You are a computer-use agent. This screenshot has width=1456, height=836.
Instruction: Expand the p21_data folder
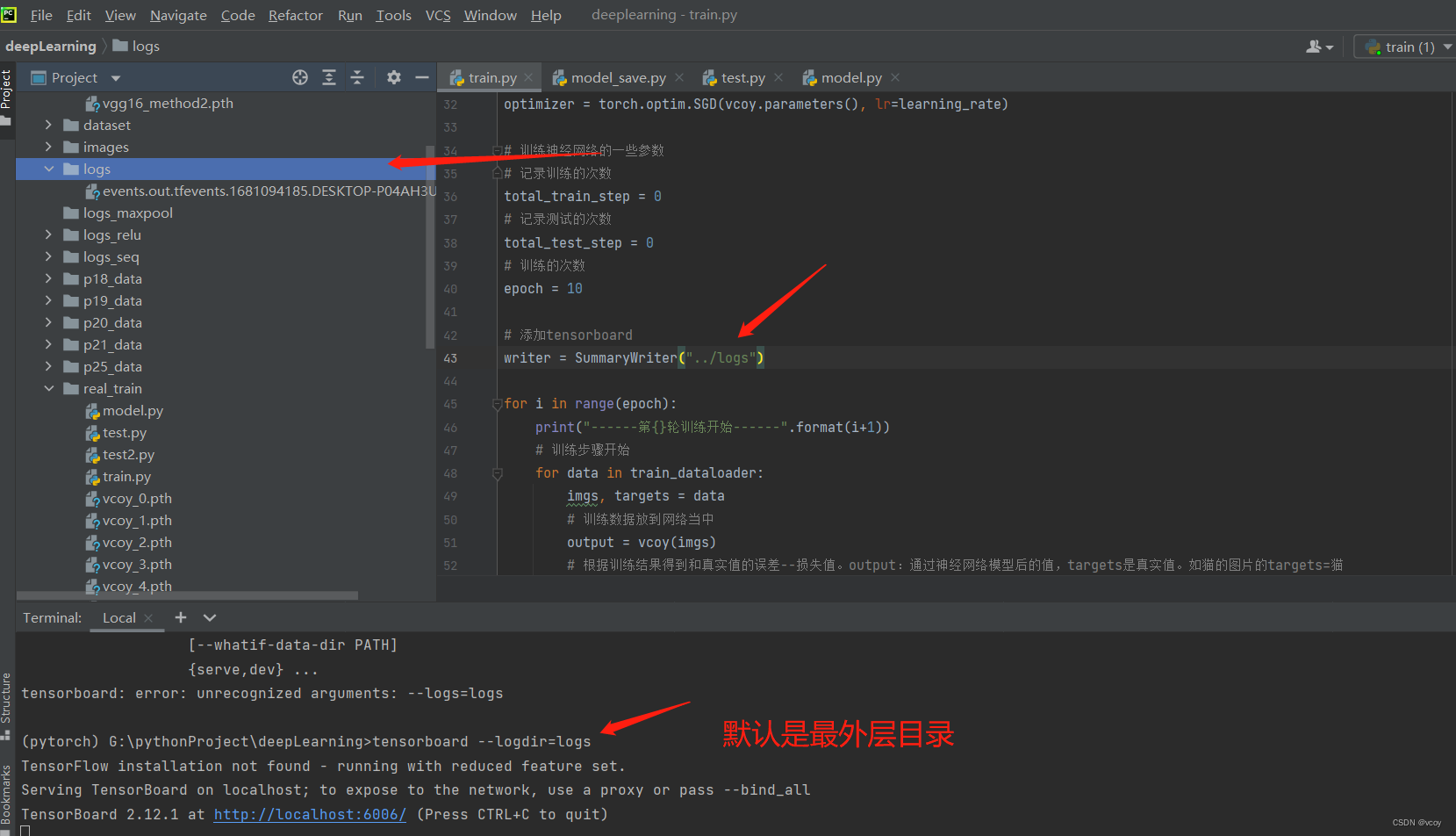click(48, 344)
